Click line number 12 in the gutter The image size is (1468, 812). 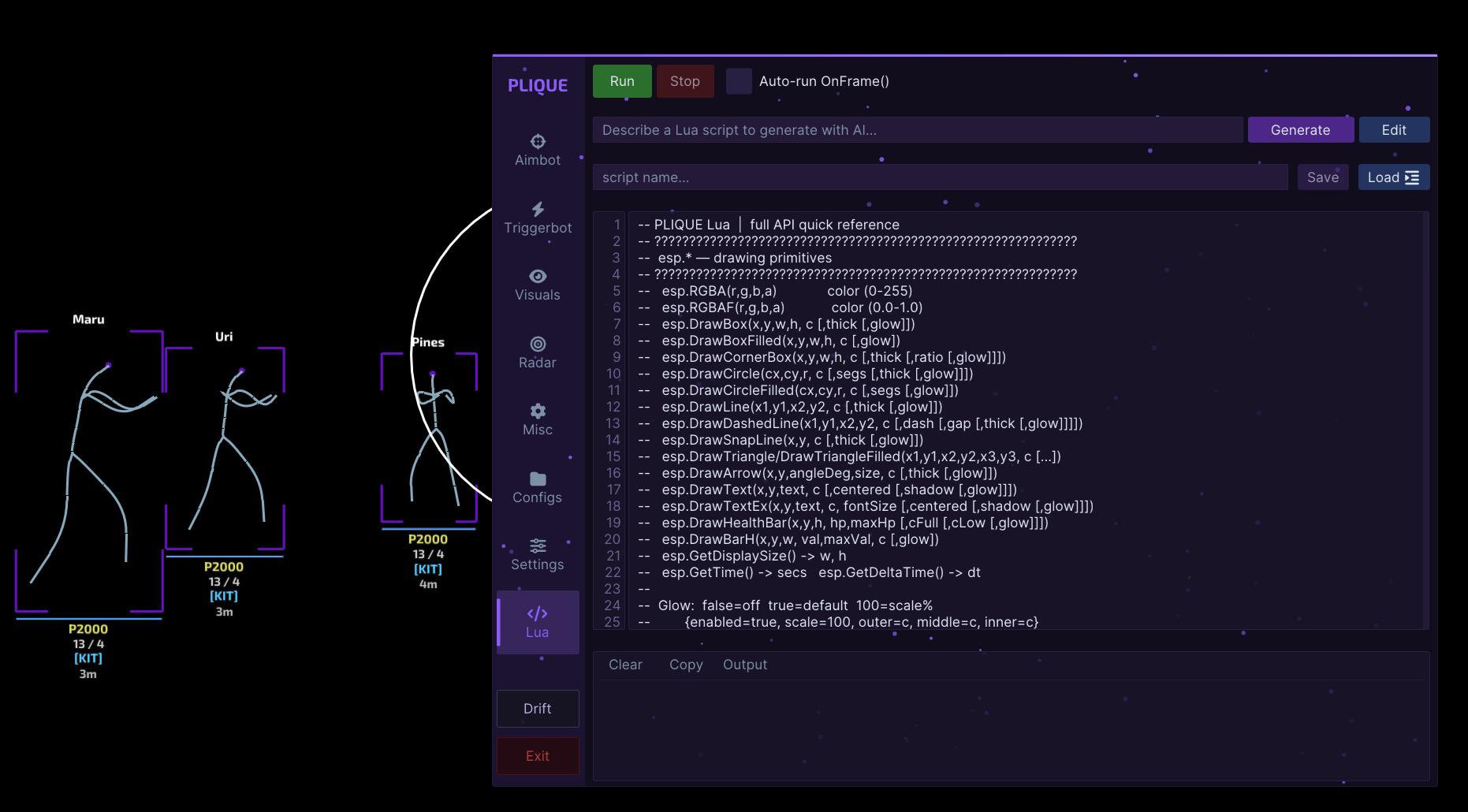pyautogui.click(x=613, y=407)
